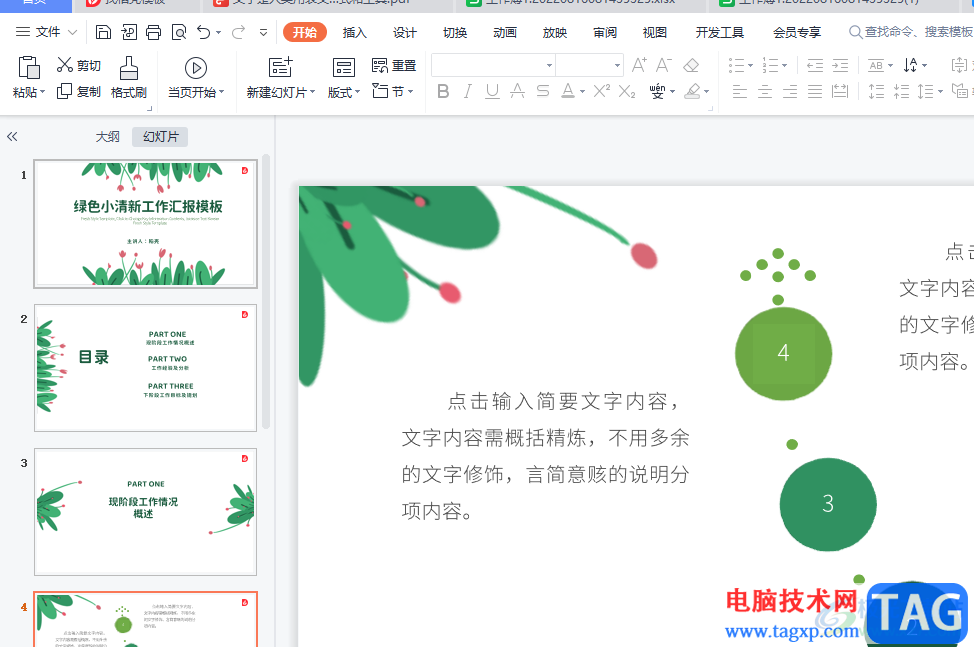This screenshot has width=974, height=647.
Task: Center align text
Action: click(x=765, y=92)
